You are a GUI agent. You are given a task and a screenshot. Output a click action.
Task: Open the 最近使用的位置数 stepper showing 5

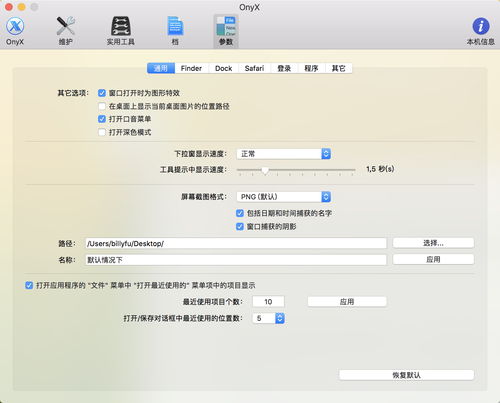pyautogui.click(x=269, y=318)
